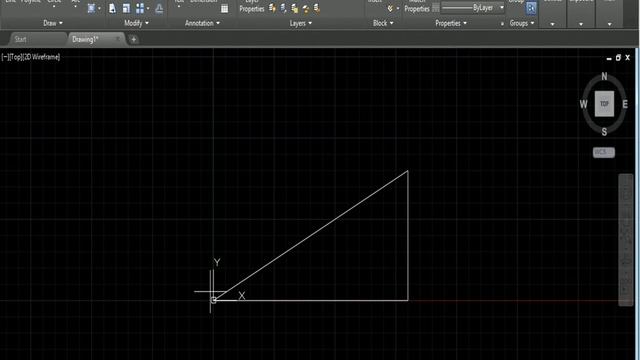Expand the Modify panel dropdown
Screen dimensions: 640x360
click(136, 23)
